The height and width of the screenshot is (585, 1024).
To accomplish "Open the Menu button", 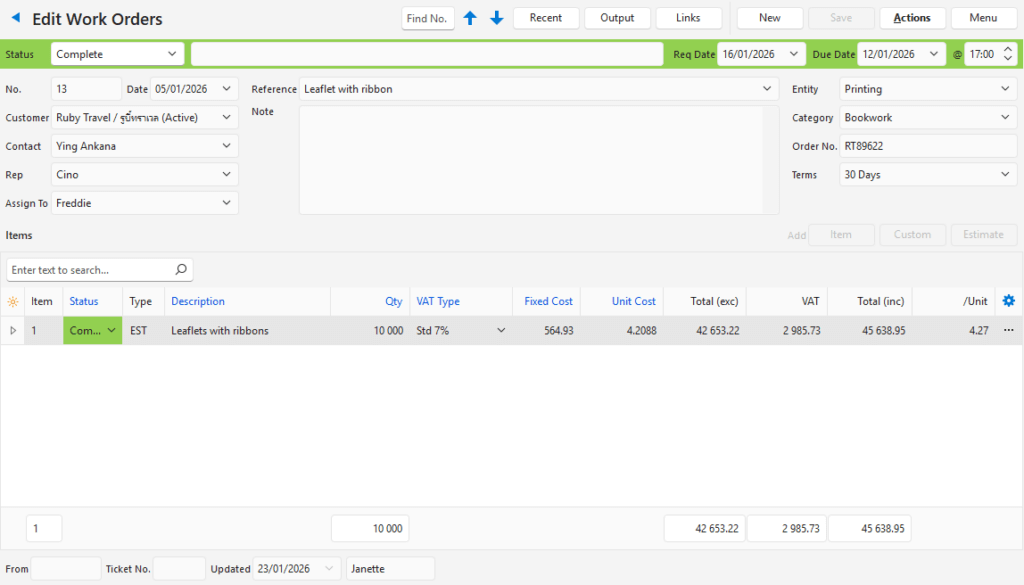I will [983, 18].
